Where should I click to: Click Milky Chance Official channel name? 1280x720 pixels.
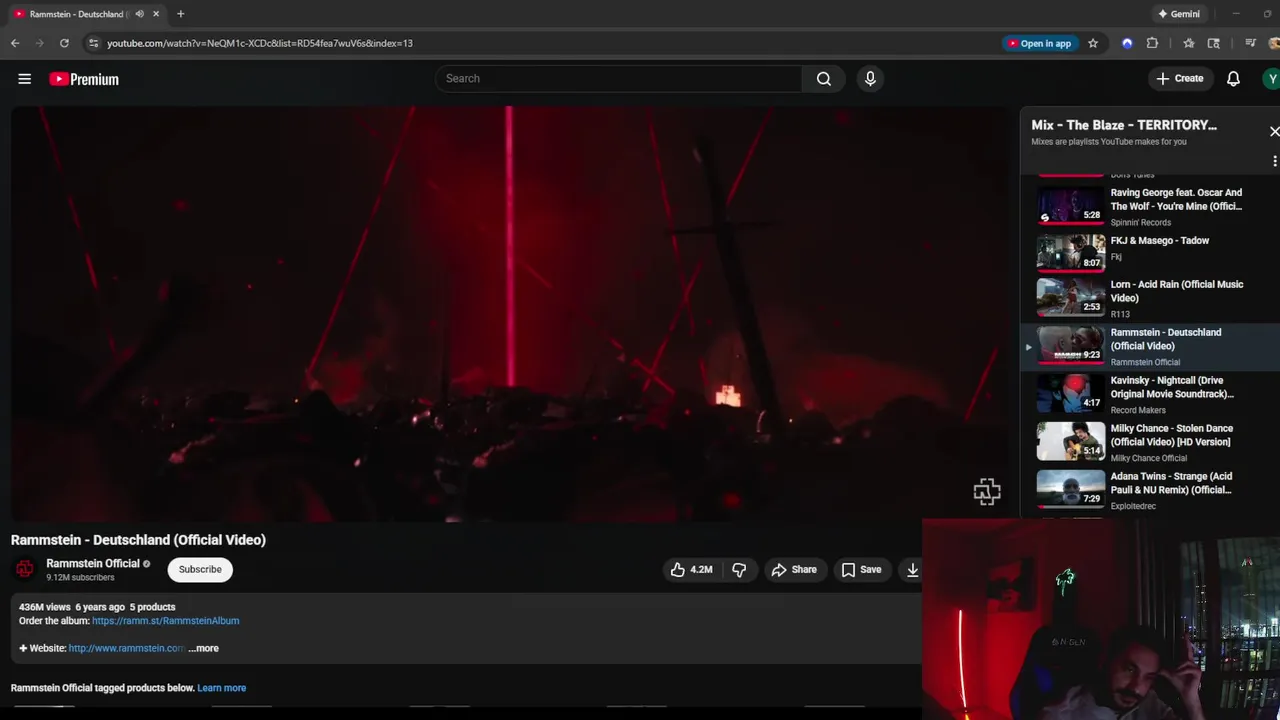(1149, 458)
